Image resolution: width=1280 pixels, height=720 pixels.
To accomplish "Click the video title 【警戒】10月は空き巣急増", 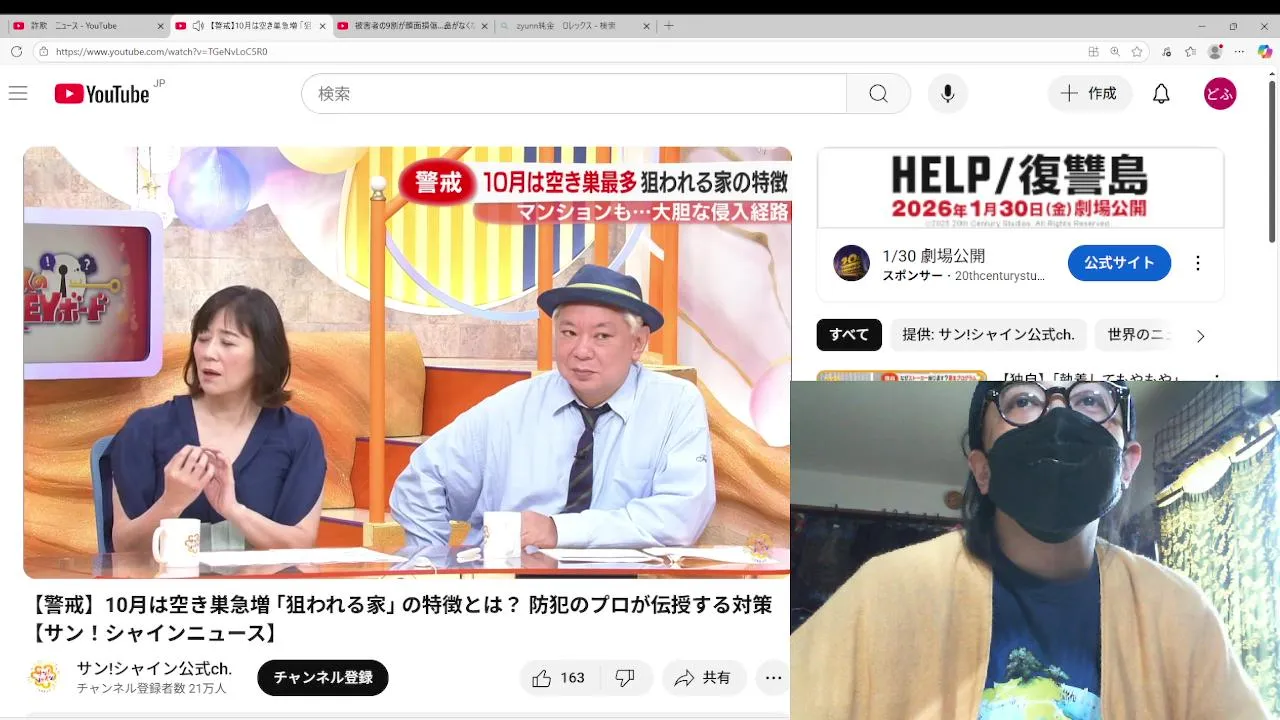I will tap(402, 619).
